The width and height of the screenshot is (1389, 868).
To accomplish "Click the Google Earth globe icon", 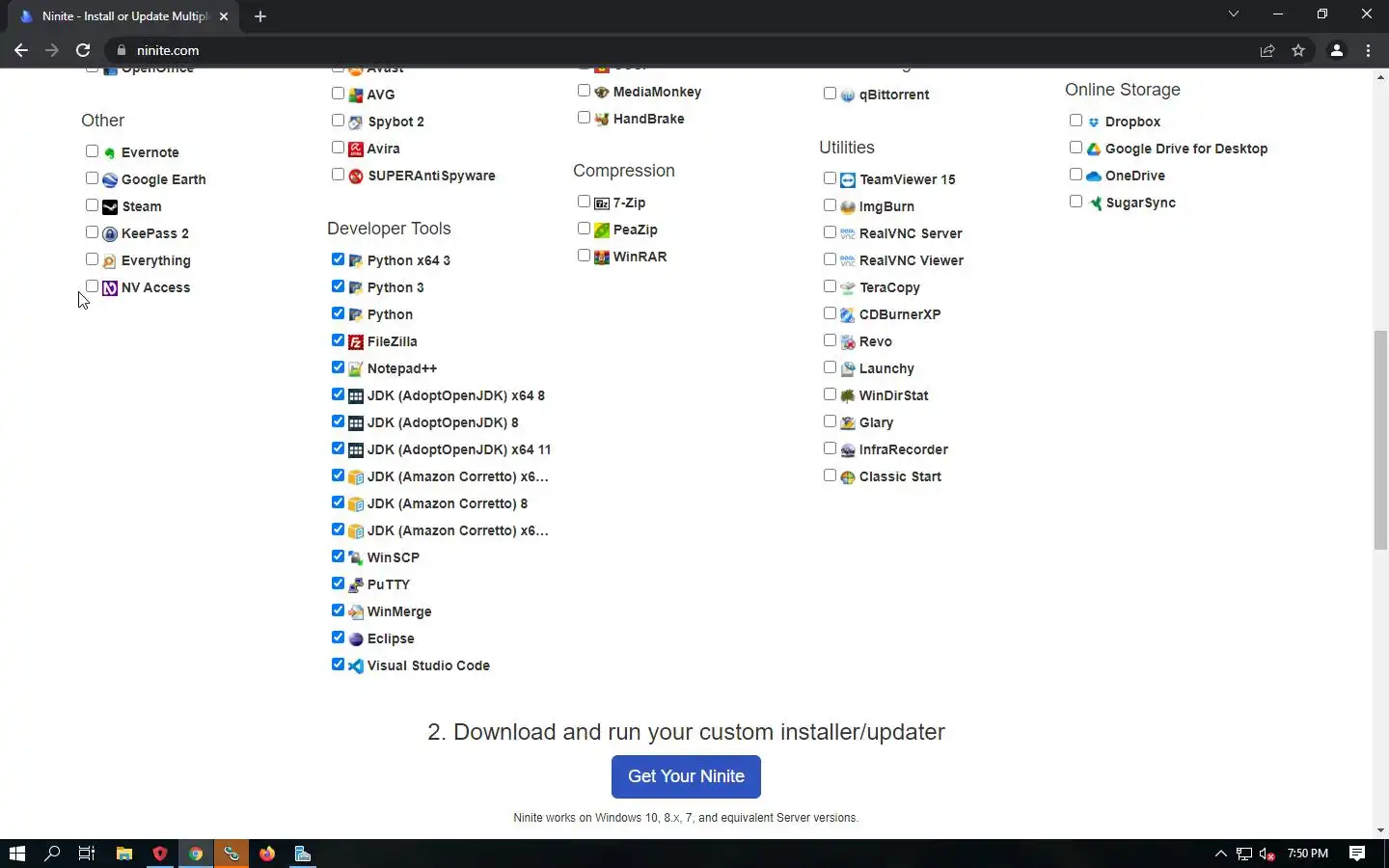I will [110, 179].
